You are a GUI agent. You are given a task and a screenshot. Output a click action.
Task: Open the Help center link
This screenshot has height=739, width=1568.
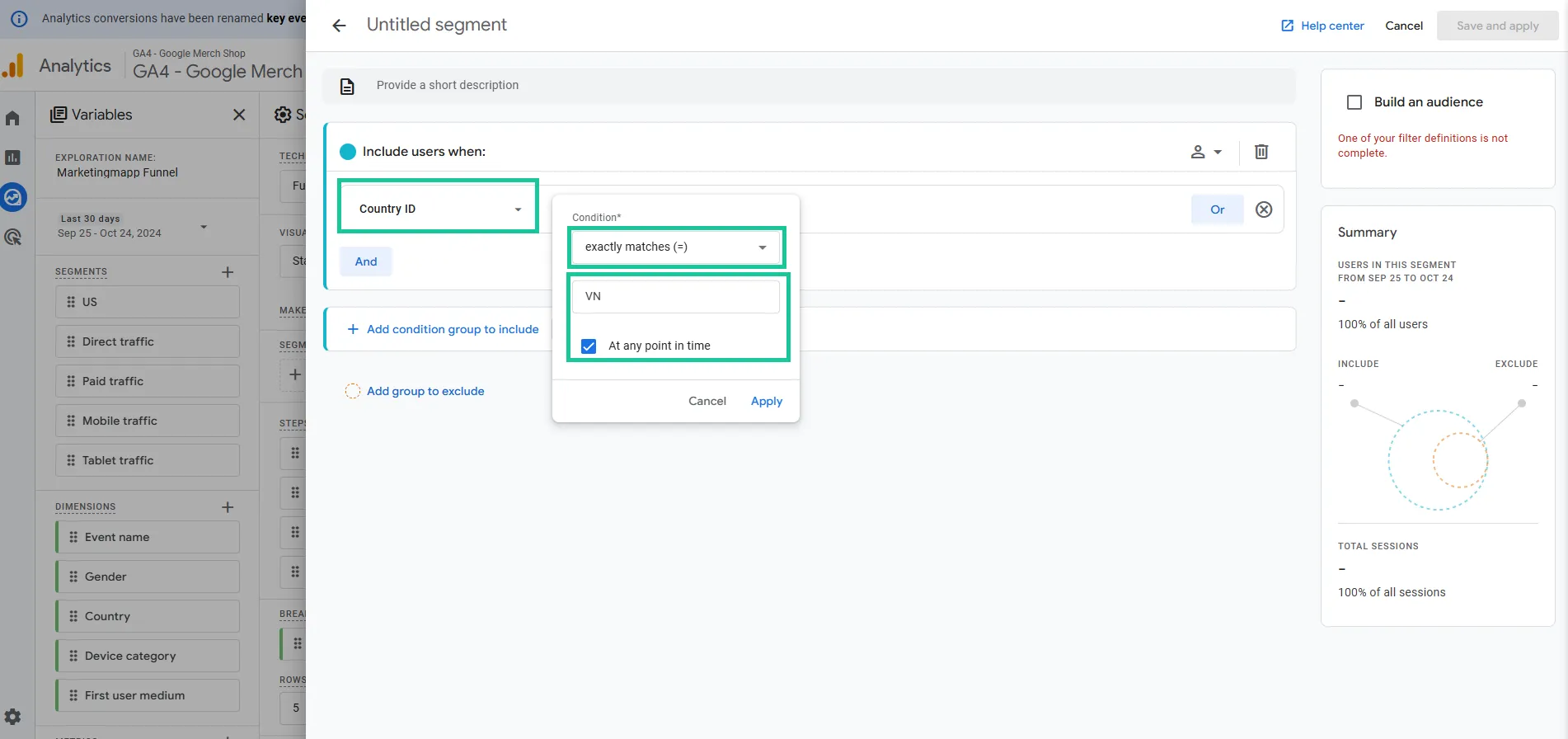[x=1322, y=26]
